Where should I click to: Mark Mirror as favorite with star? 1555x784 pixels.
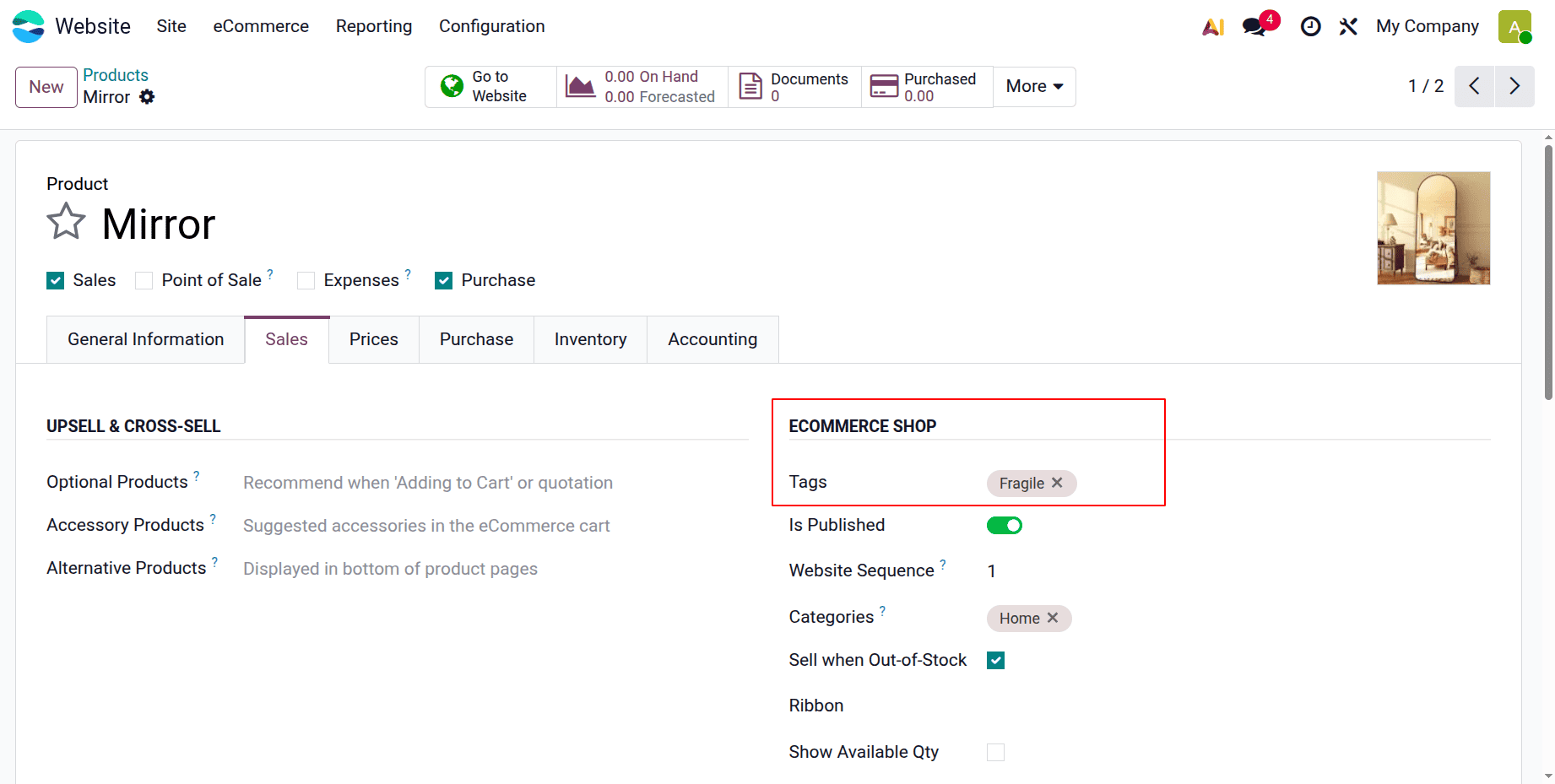[66, 222]
